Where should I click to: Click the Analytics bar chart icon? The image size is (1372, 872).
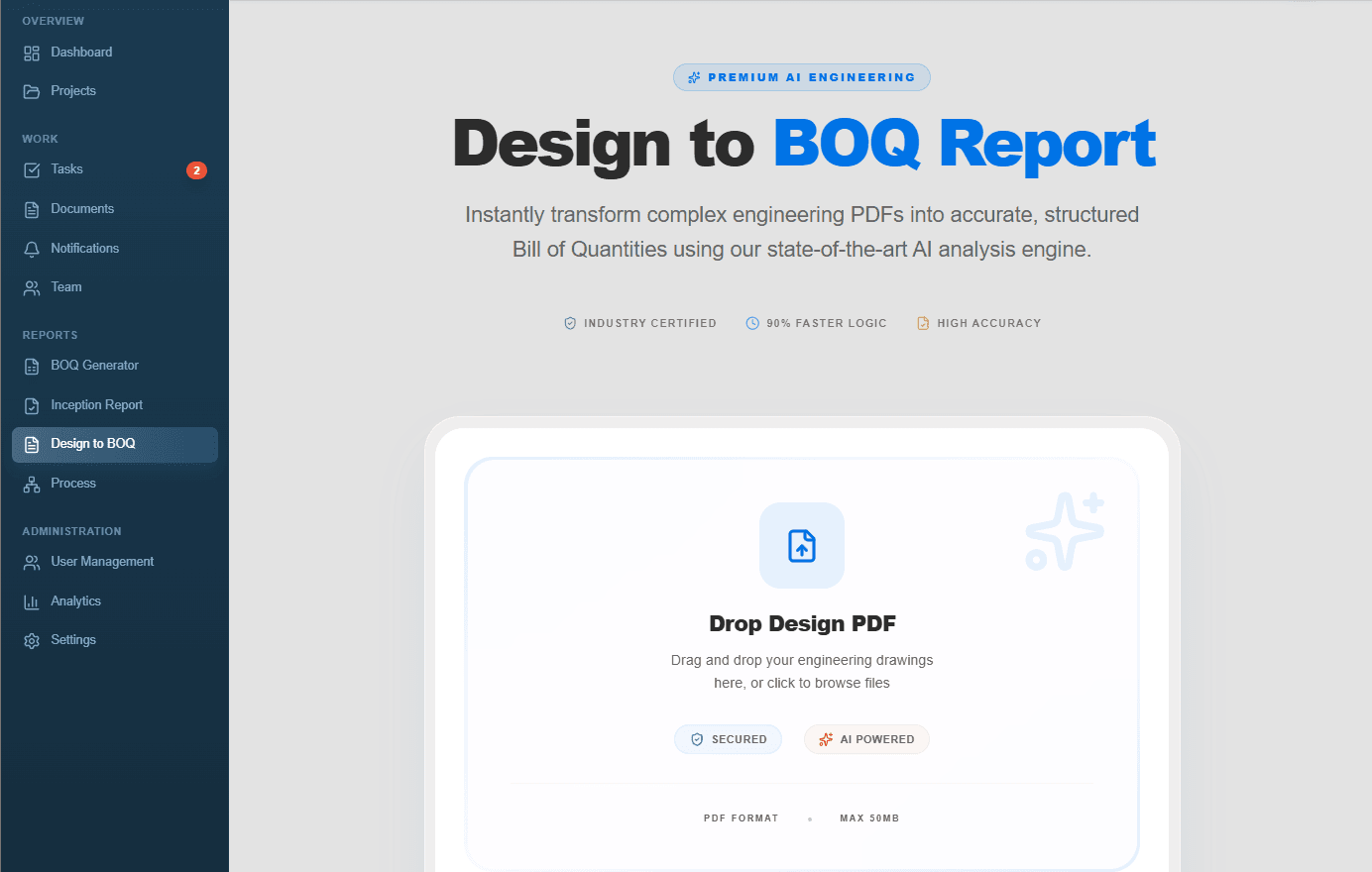32,601
